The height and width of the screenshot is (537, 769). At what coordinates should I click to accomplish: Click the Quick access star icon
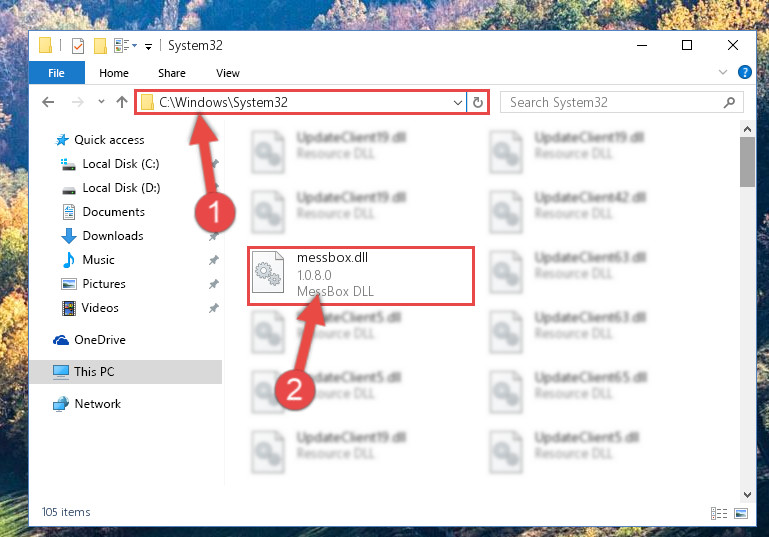click(62, 140)
